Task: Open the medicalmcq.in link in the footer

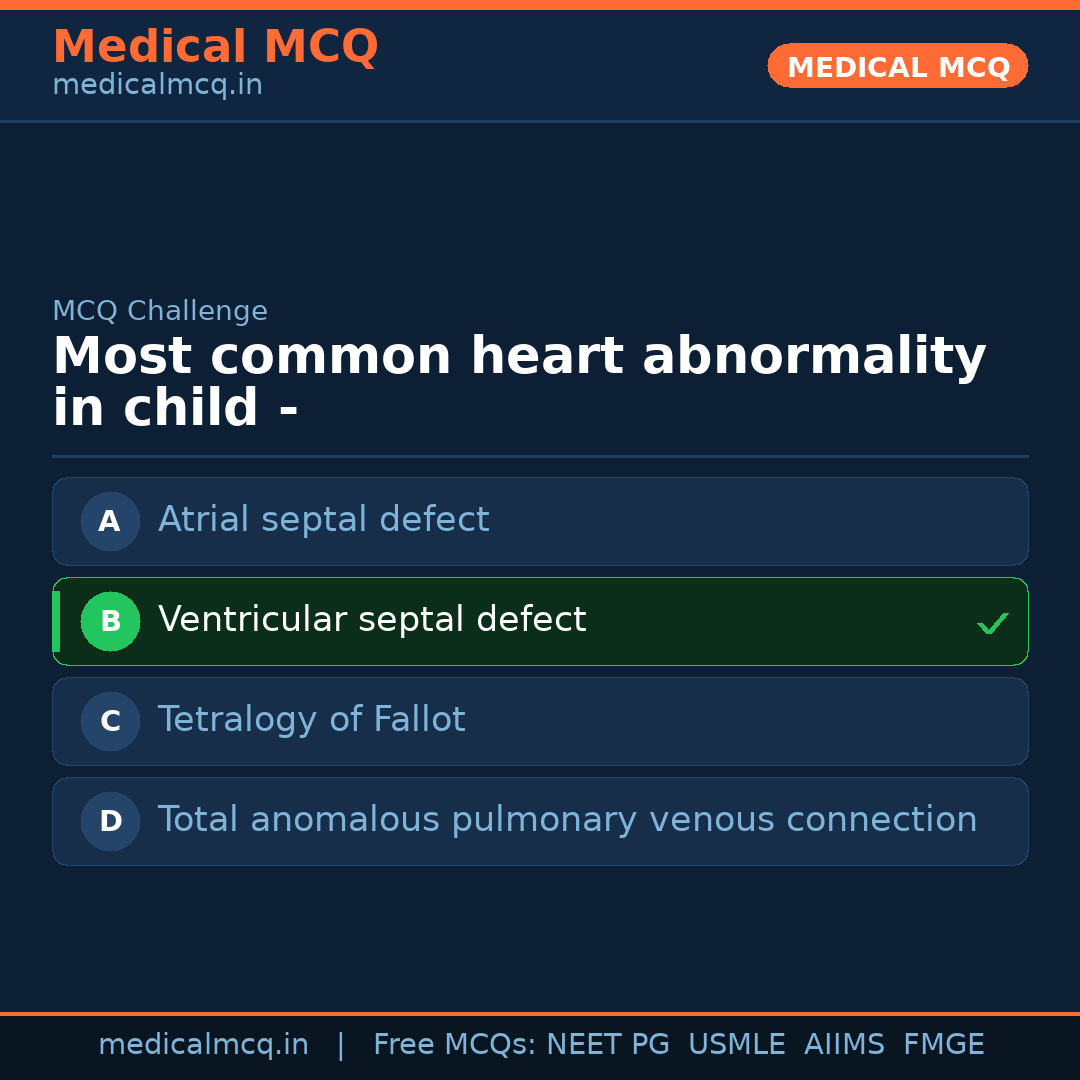Action: point(203,1045)
